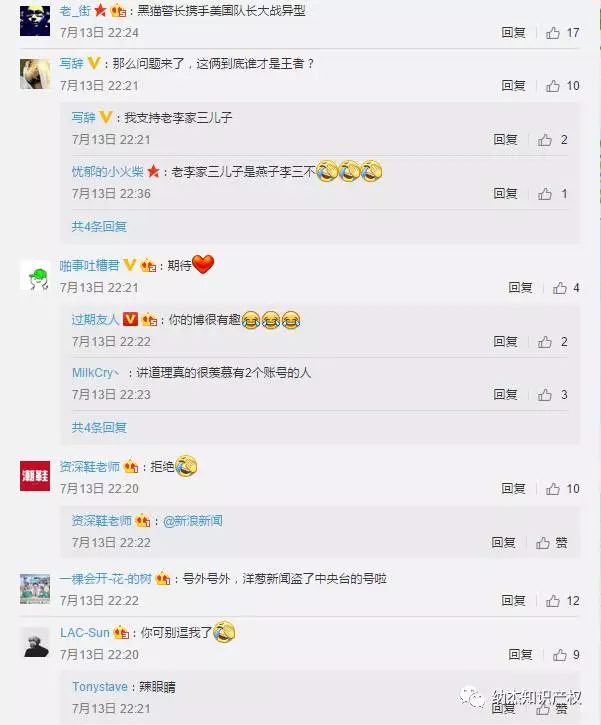Viewport: 601px width, 725px height.
Task: Open the @新浪新闻 mention link
Action: 192,521
